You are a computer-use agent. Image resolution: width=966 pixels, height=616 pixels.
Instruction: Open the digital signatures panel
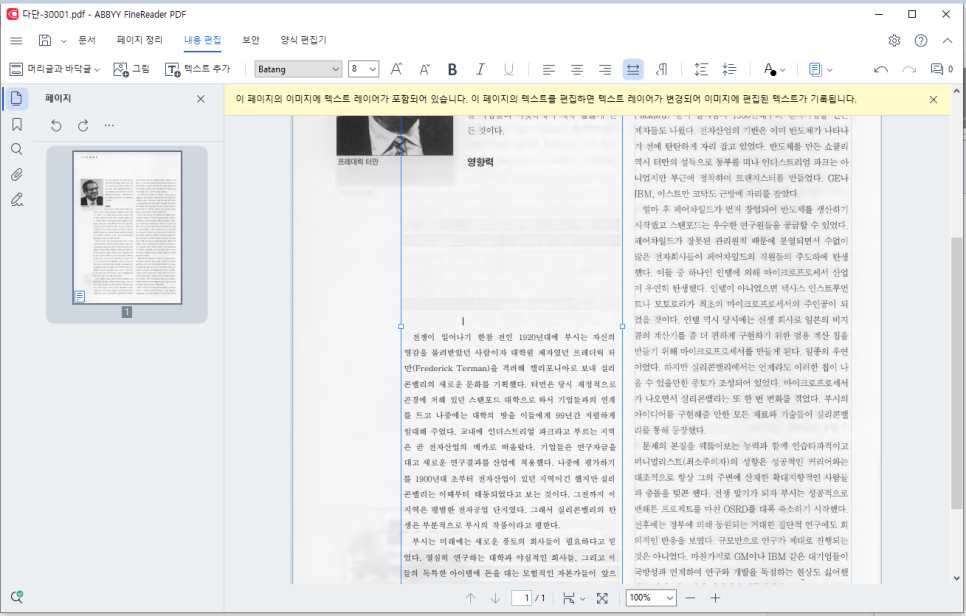click(17, 200)
